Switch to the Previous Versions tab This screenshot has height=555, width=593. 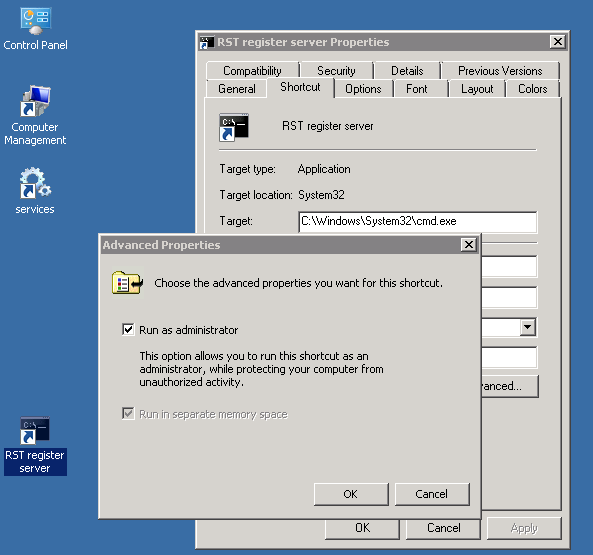coord(500,71)
